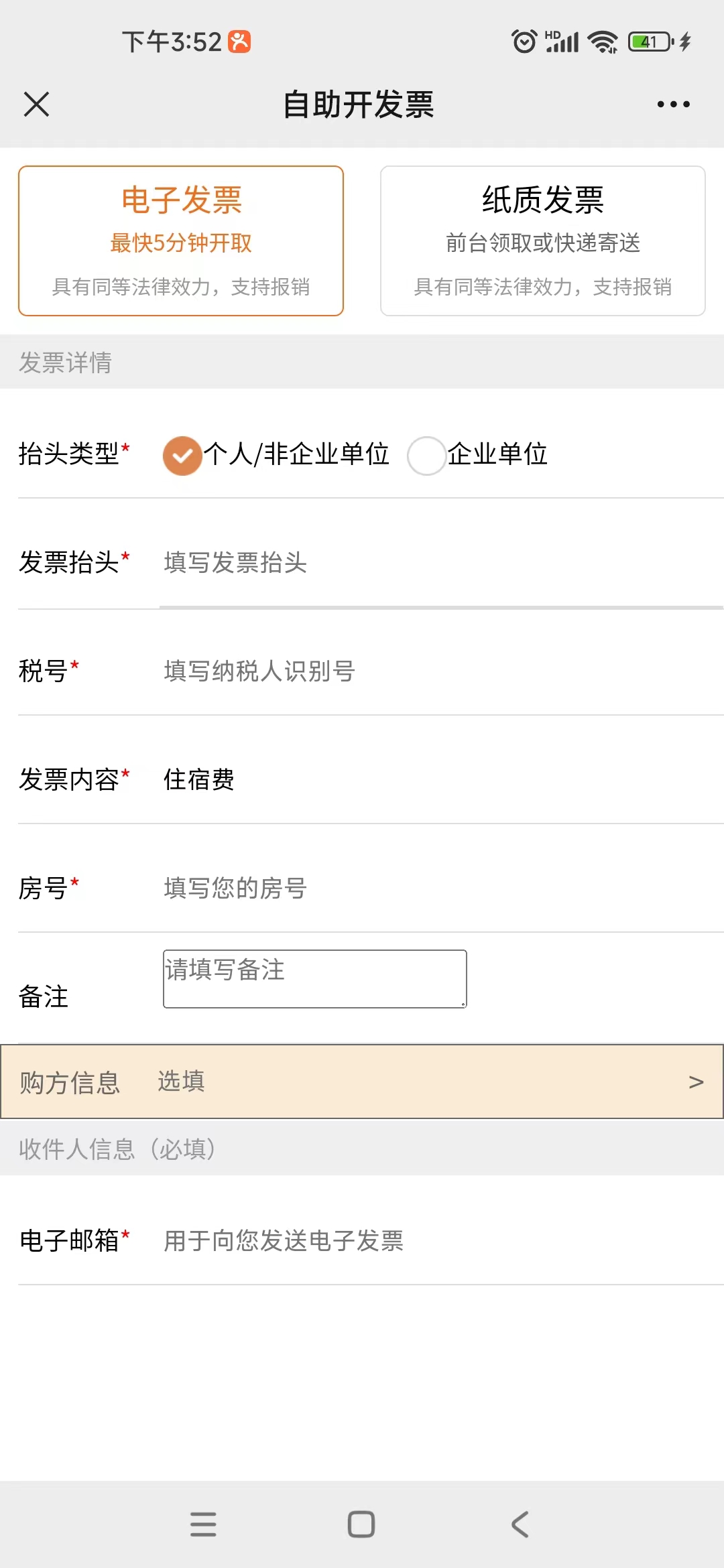Switch to 电子发票 tab
The height and width of the screenshot is (1568, 724).
click(181, 241)
